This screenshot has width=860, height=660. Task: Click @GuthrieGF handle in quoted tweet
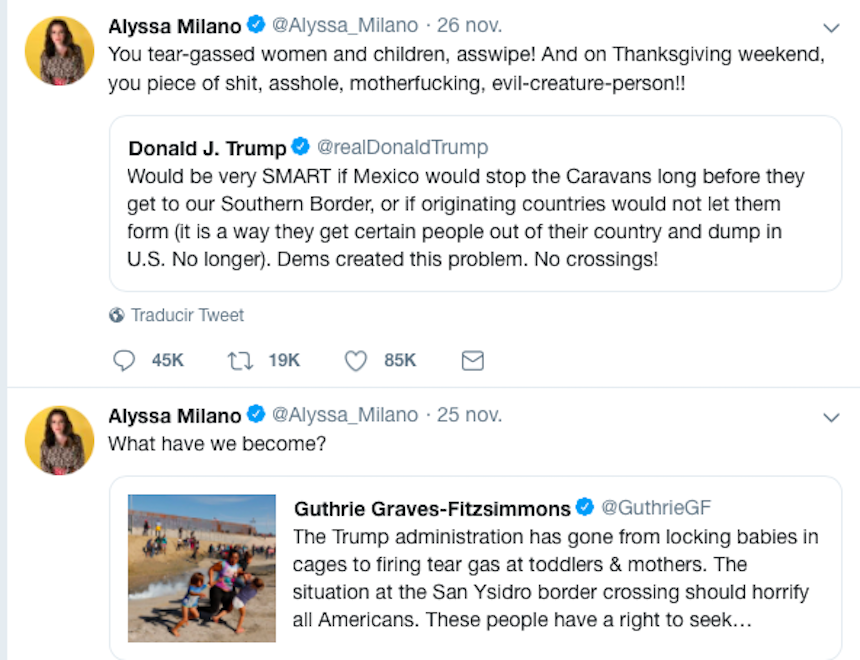(x=656, y=507)
